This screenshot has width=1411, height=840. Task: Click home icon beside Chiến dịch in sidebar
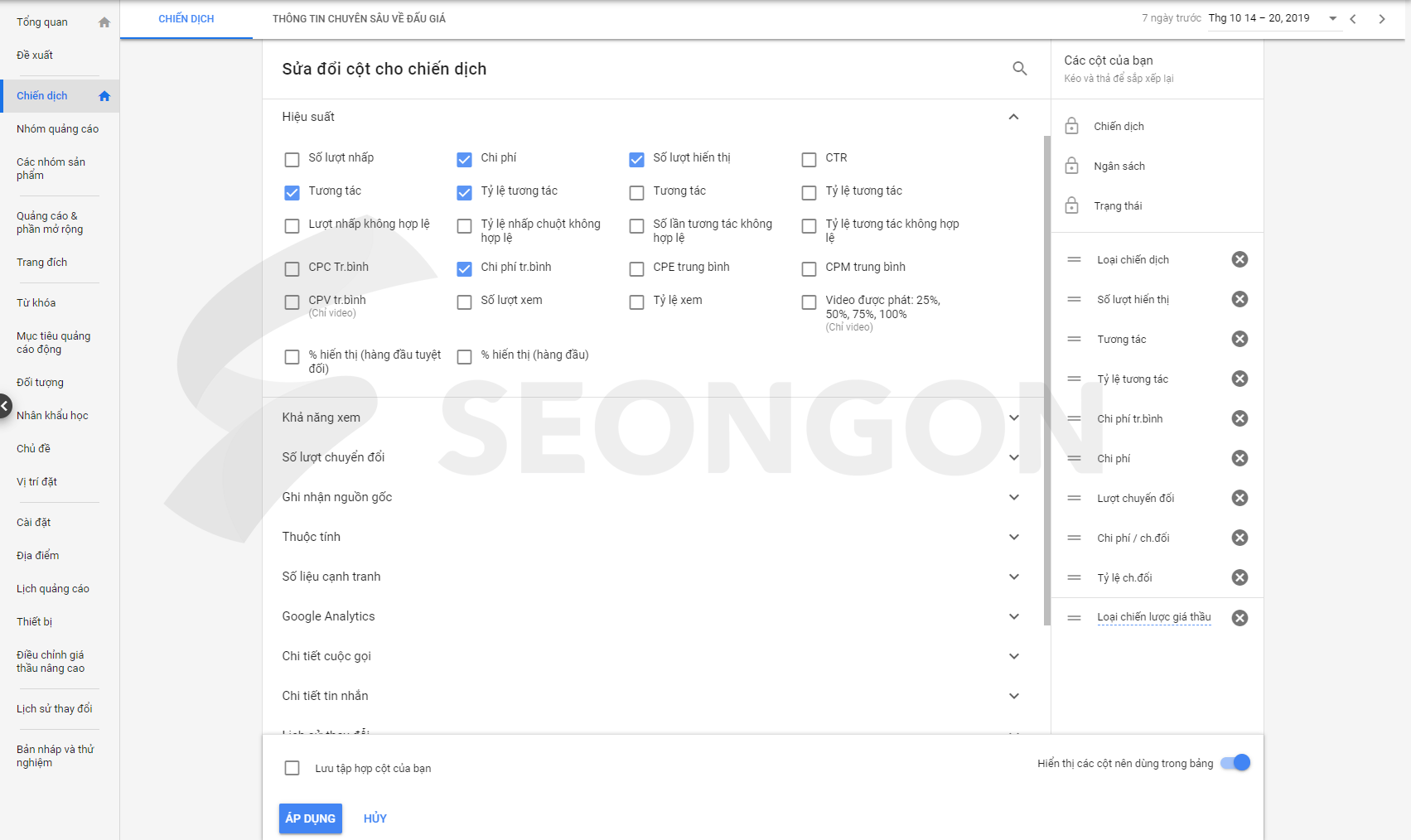tap(104, 96)
